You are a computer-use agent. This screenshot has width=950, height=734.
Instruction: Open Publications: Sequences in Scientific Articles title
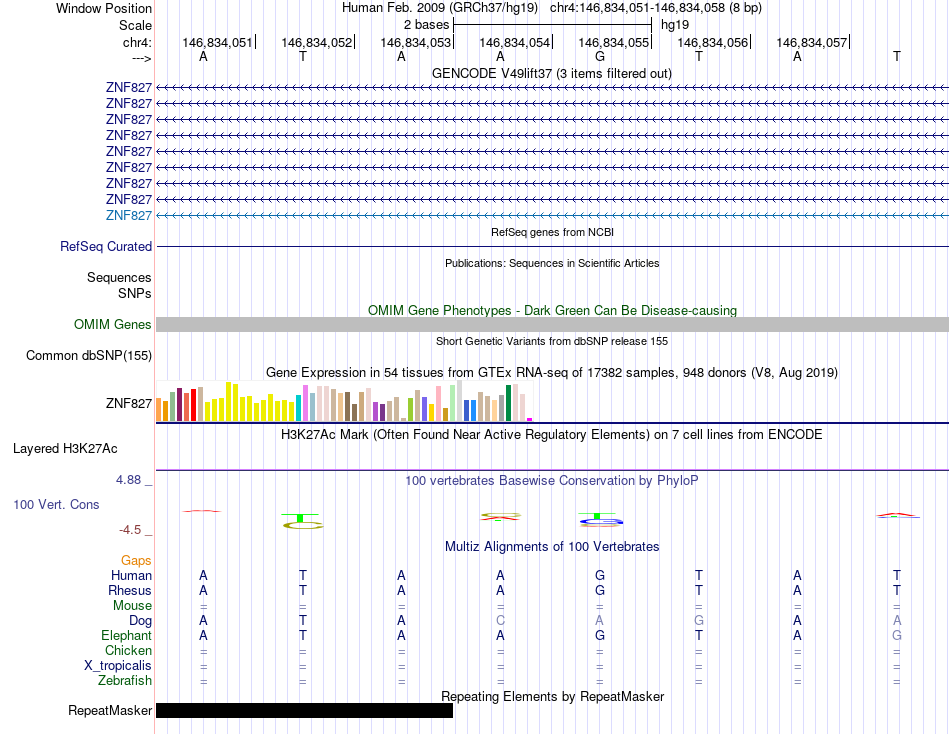click(x=552, y=263)
